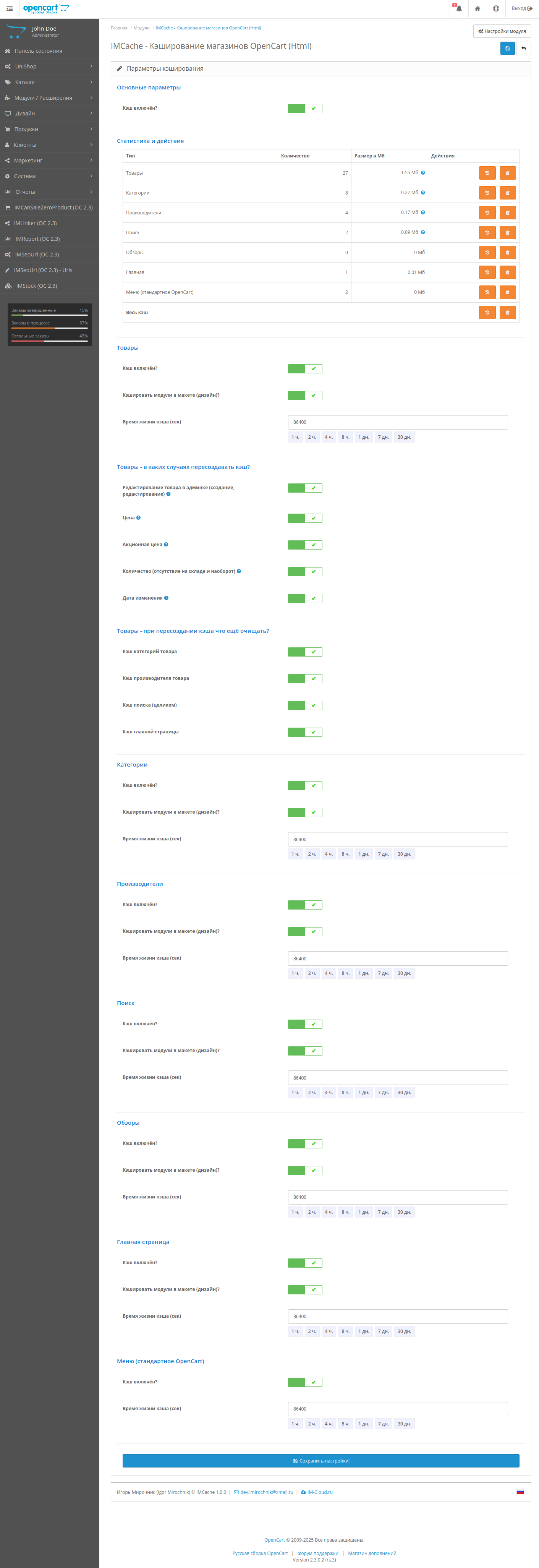Screen dimensions: 539x1568
Task: Click the Russian flag language icon
Action: click(x=520, y=1492)
